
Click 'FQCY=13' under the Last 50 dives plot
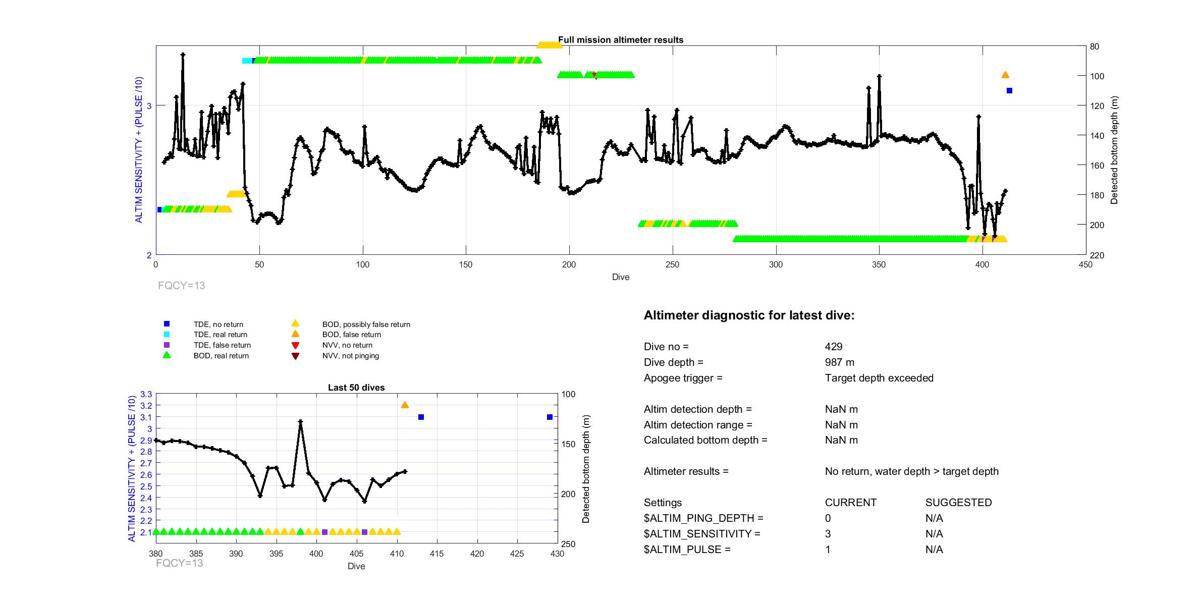180,563
